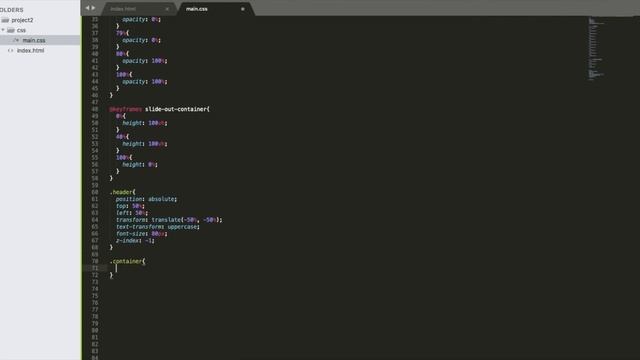Click the left: 50%; line
This screenshot has width=640, height=360.
(132, 213)
